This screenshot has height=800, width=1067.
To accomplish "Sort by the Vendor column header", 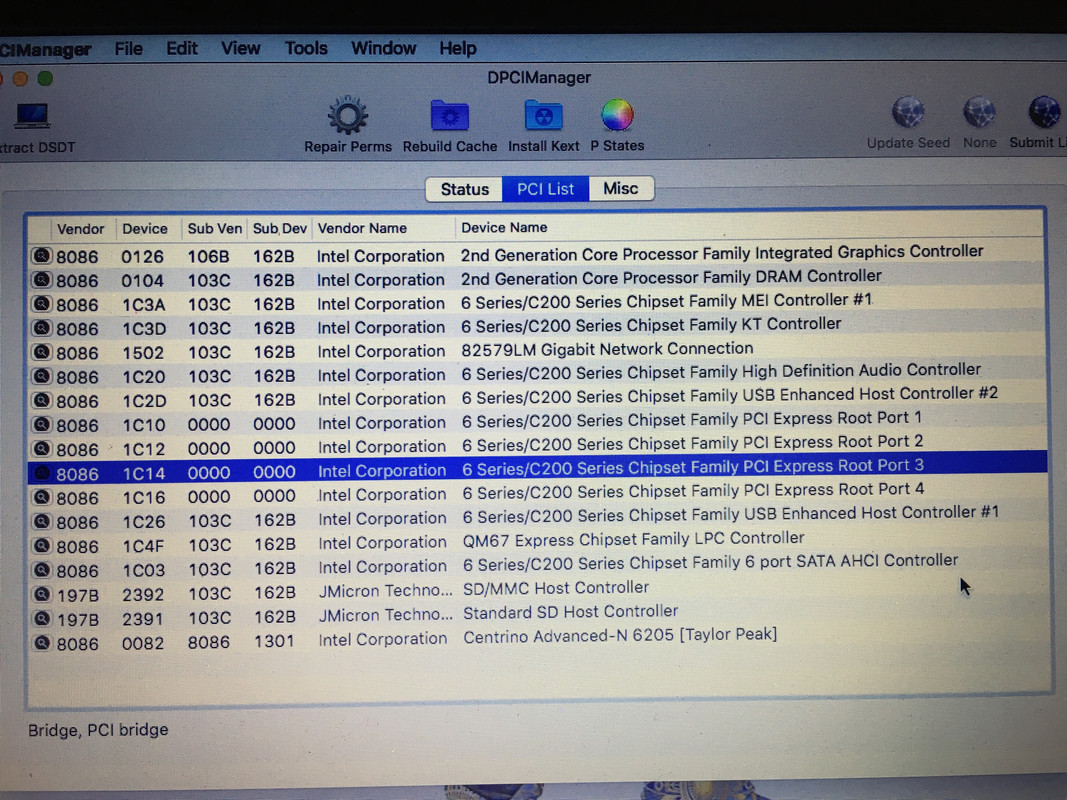I will [x=80, y=229].
